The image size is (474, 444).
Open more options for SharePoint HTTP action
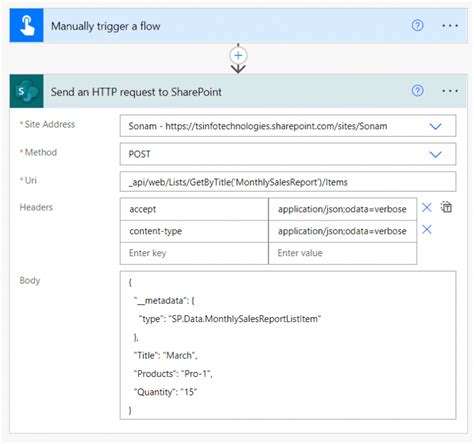[450, 91]
